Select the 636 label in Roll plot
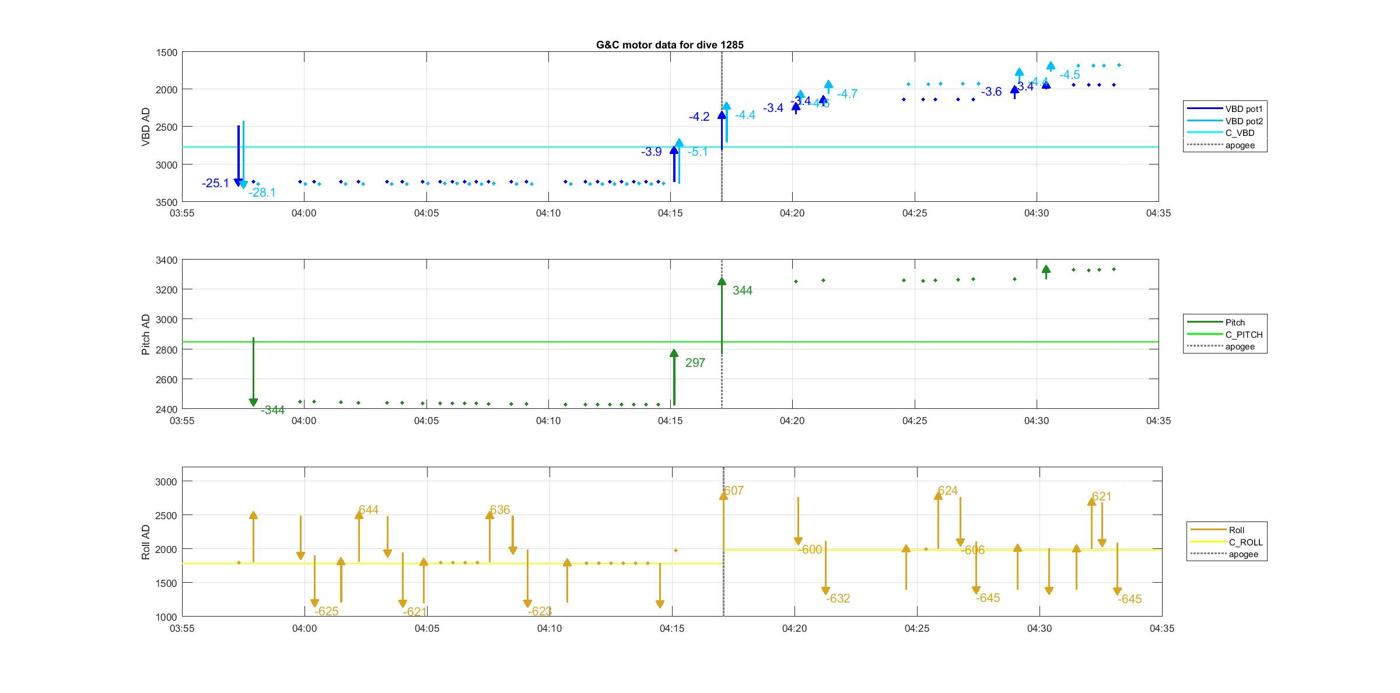This screenshot has height=693, width=1400. point(500,510)
